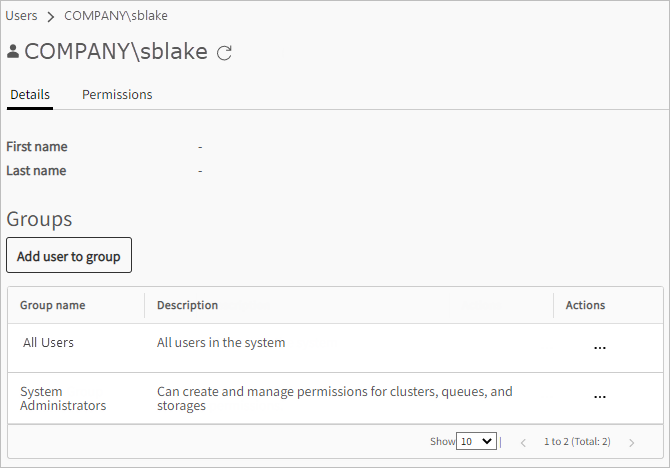This screenshot has height=468, width=670.
Task: Click the 1 to 2 (Total: 2) pagination text
Action: coord(577,441)
